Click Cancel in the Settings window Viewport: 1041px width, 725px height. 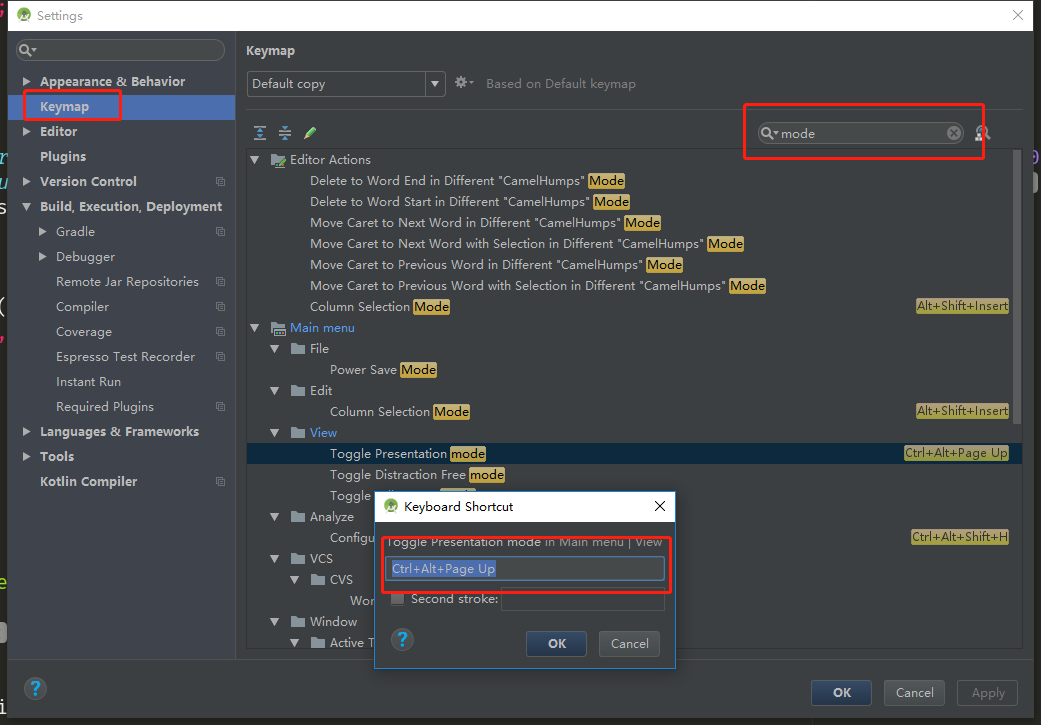(x=914, y=692)
